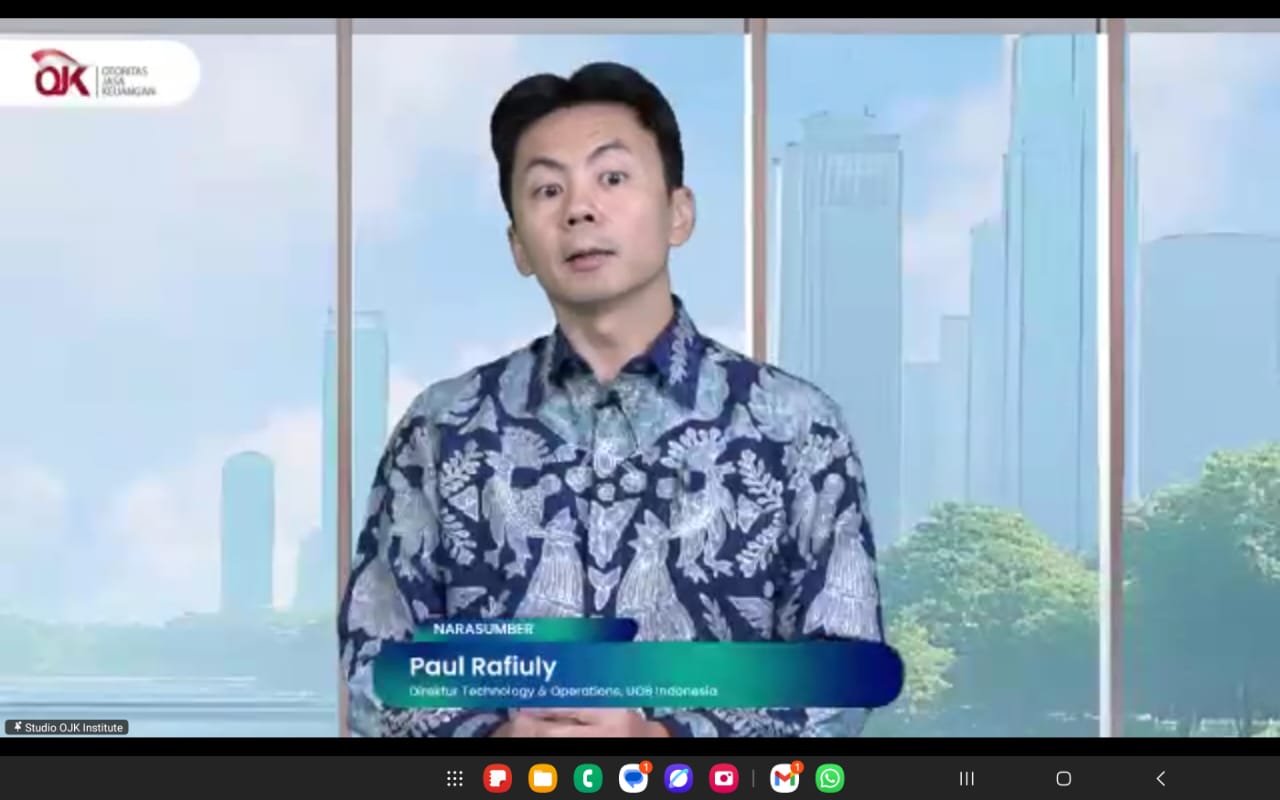This screenshot has height=800, width=1280.
Task: Open the Messages app in taskbar
Action: coord(633,778)
